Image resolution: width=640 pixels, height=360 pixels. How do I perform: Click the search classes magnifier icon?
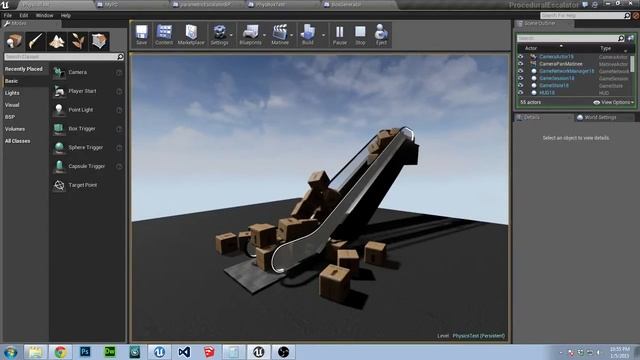(x=120, y=57)
